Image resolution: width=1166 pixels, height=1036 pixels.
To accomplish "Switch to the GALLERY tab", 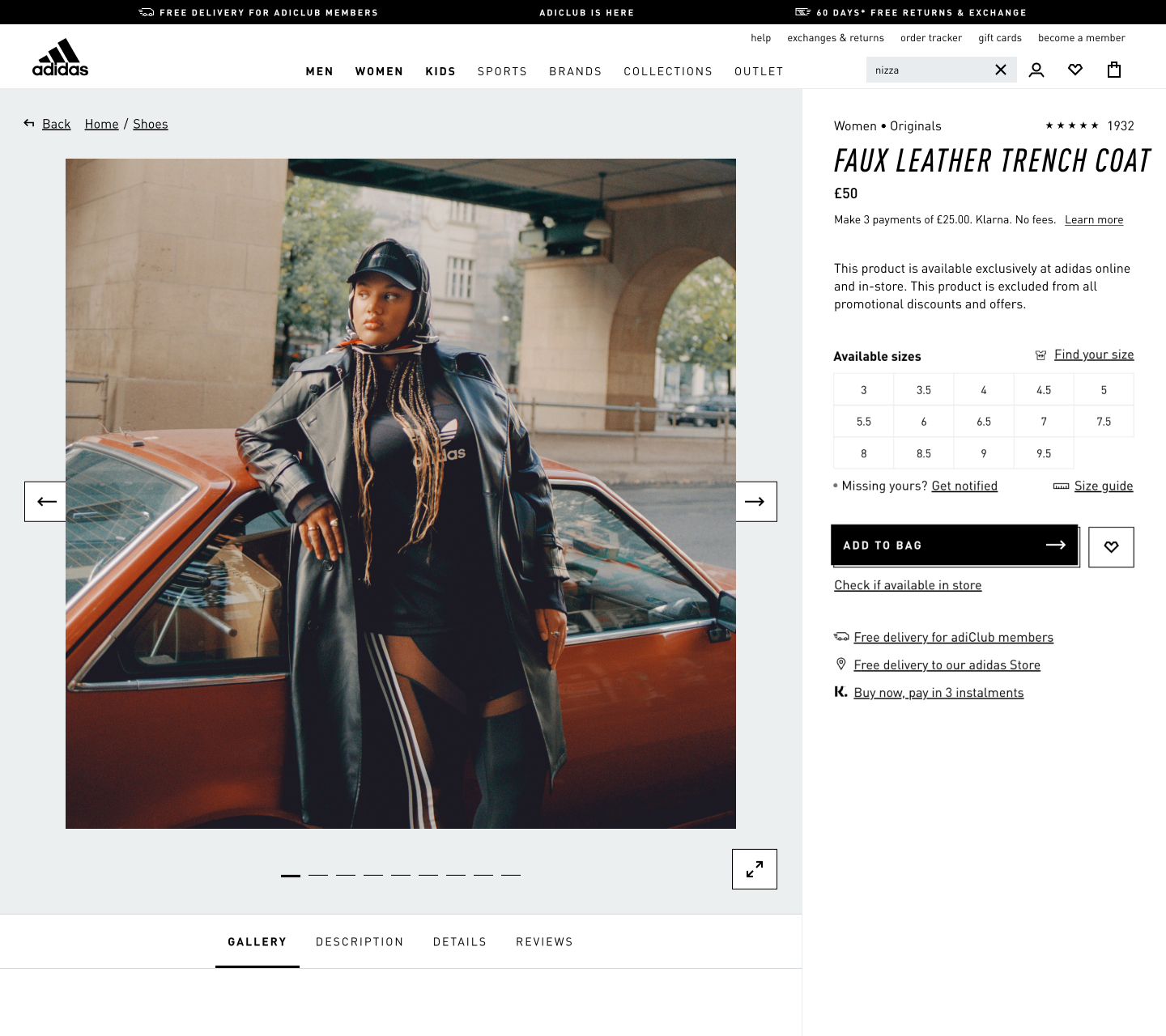I will tap(257, 942).
